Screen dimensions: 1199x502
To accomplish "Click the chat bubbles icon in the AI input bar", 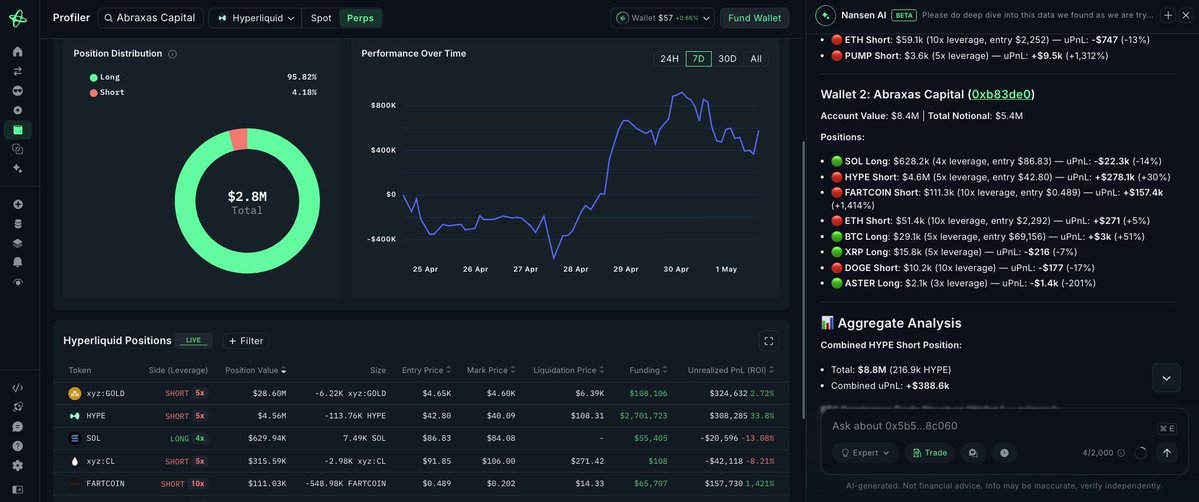I will [973, 453].
